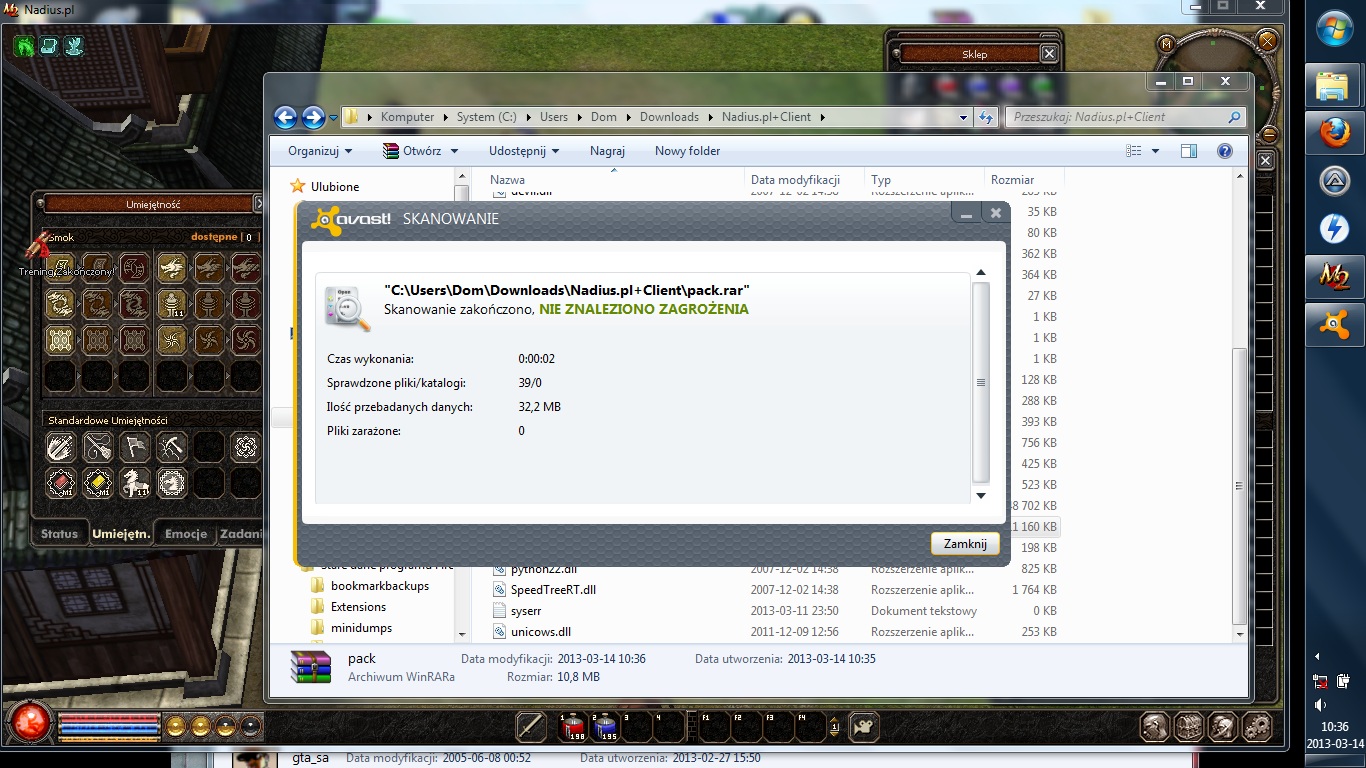Open the Windows Start orb
Screen dimensions: 1366x768
click(1335, 31)
